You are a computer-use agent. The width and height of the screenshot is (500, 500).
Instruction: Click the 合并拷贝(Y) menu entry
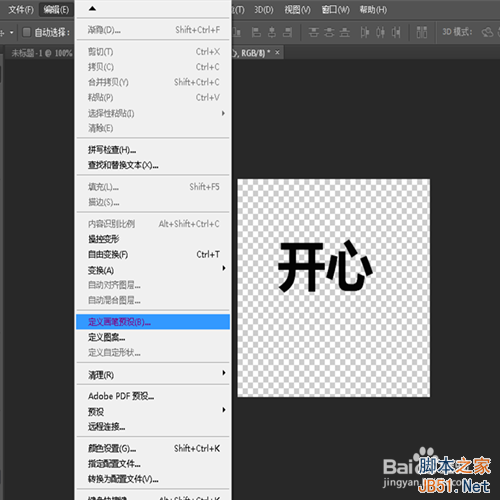tap(153, 82)
